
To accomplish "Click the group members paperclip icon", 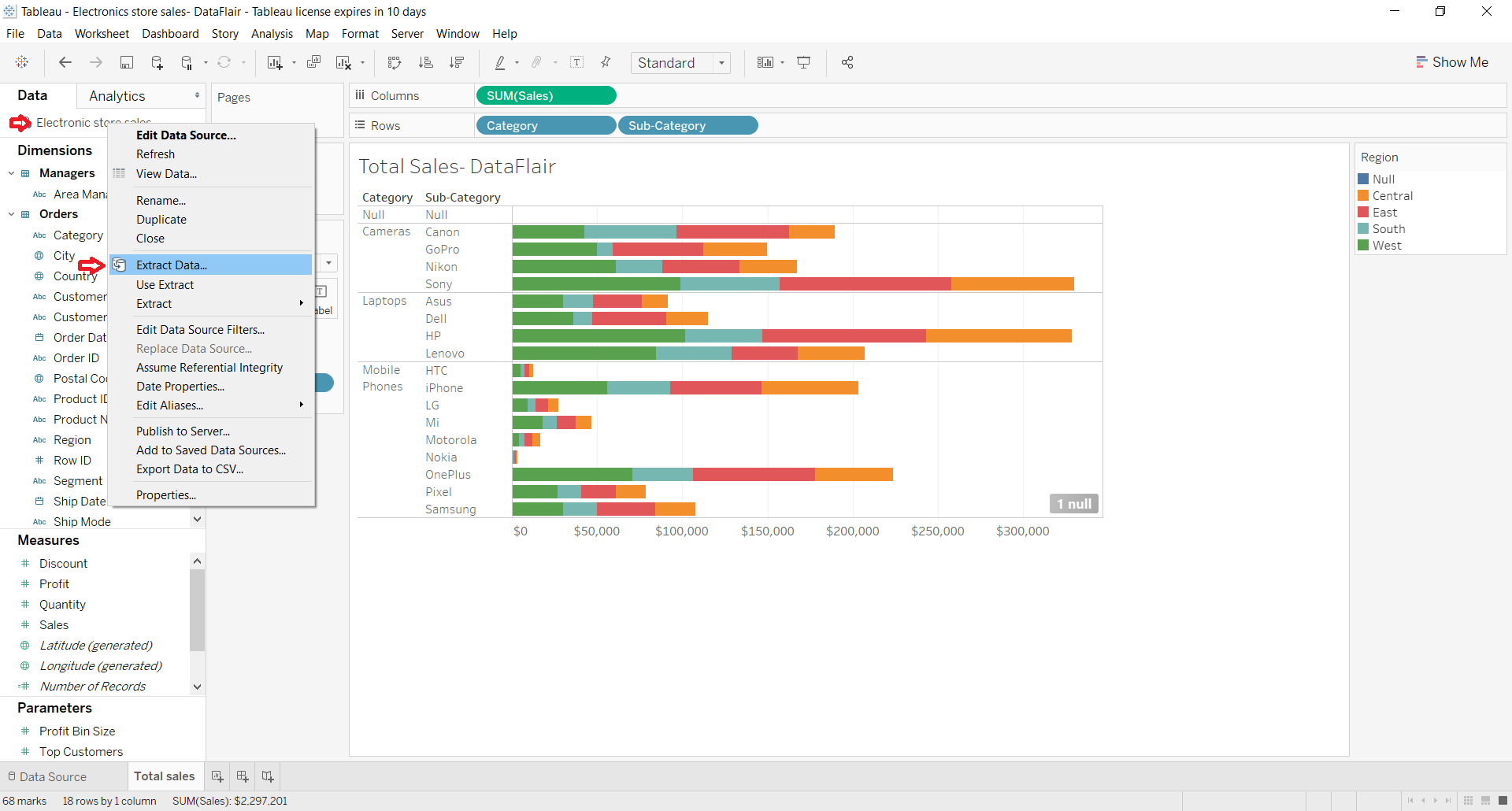I will point(537,62).
